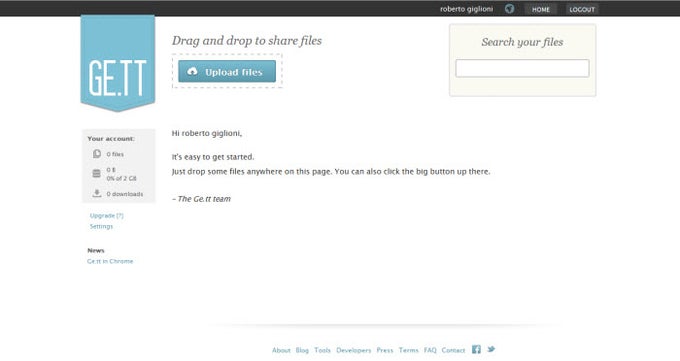Click the storage usage icon in account panel
Viewport: 680px width, 361px height.
(x=97, y=174)
